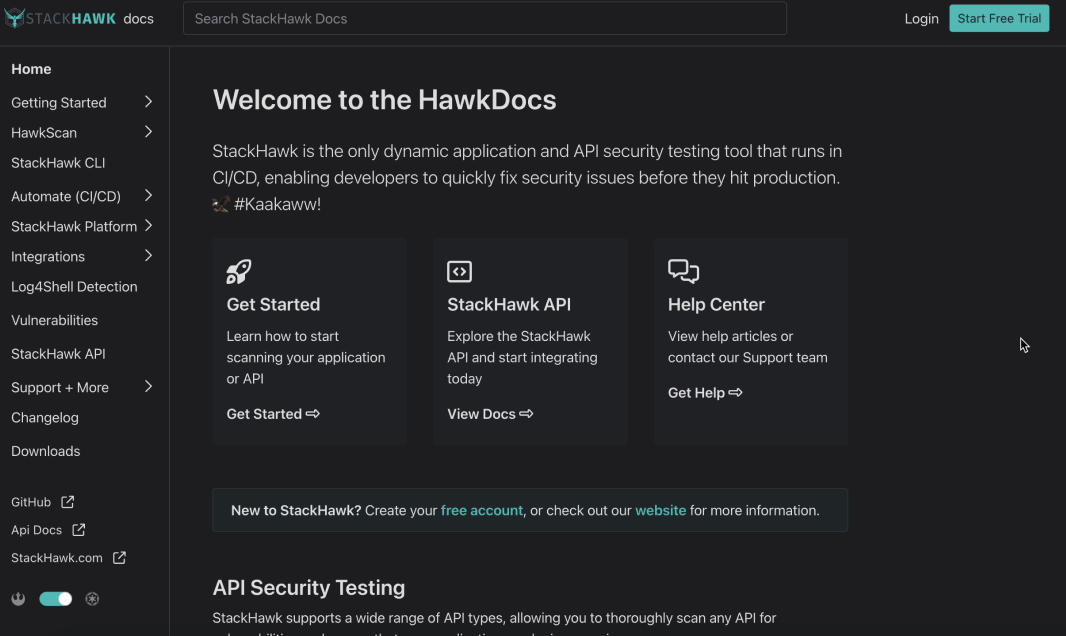Click the chat bubbles icon on Help Center card

(x=683, y=270)
